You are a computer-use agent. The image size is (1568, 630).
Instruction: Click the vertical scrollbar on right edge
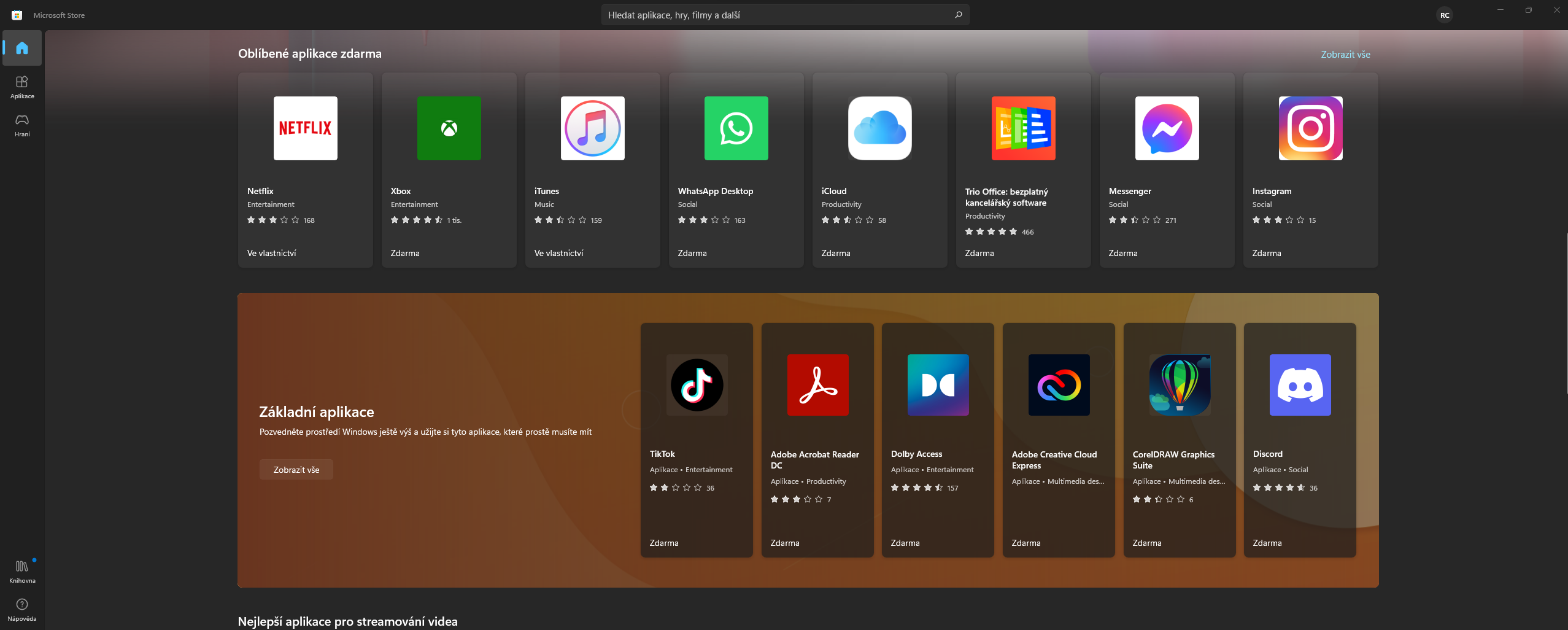pyautogui.click(x=1566, y=313)
